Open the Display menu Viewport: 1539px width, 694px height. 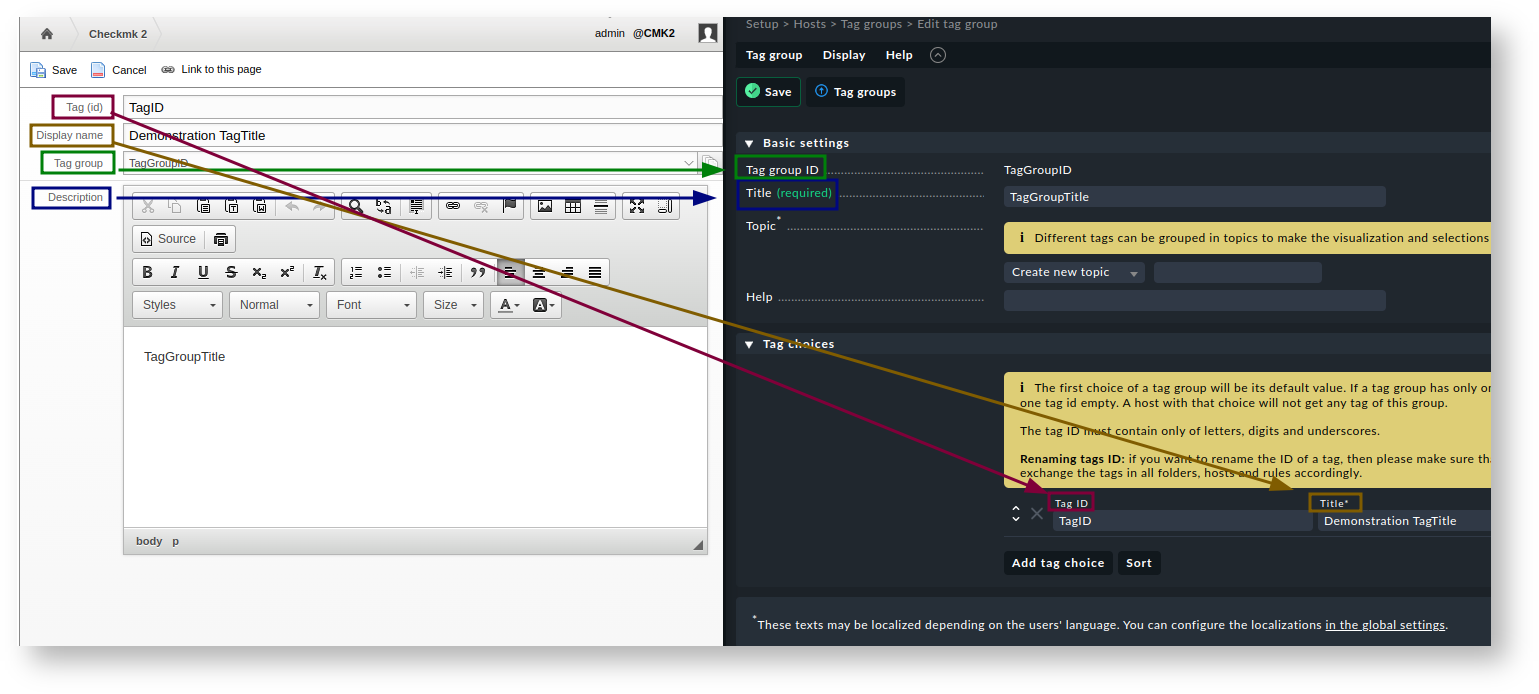(x=844, y=55)
